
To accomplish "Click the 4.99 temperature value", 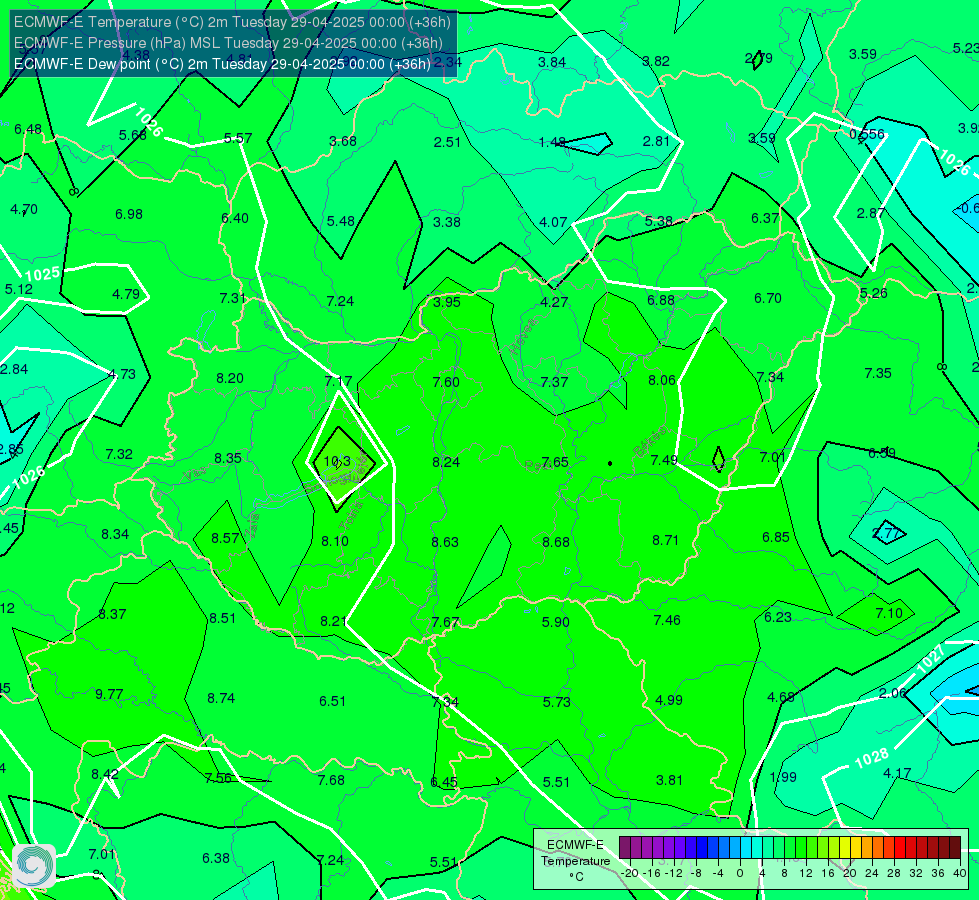I will point(669,701).
